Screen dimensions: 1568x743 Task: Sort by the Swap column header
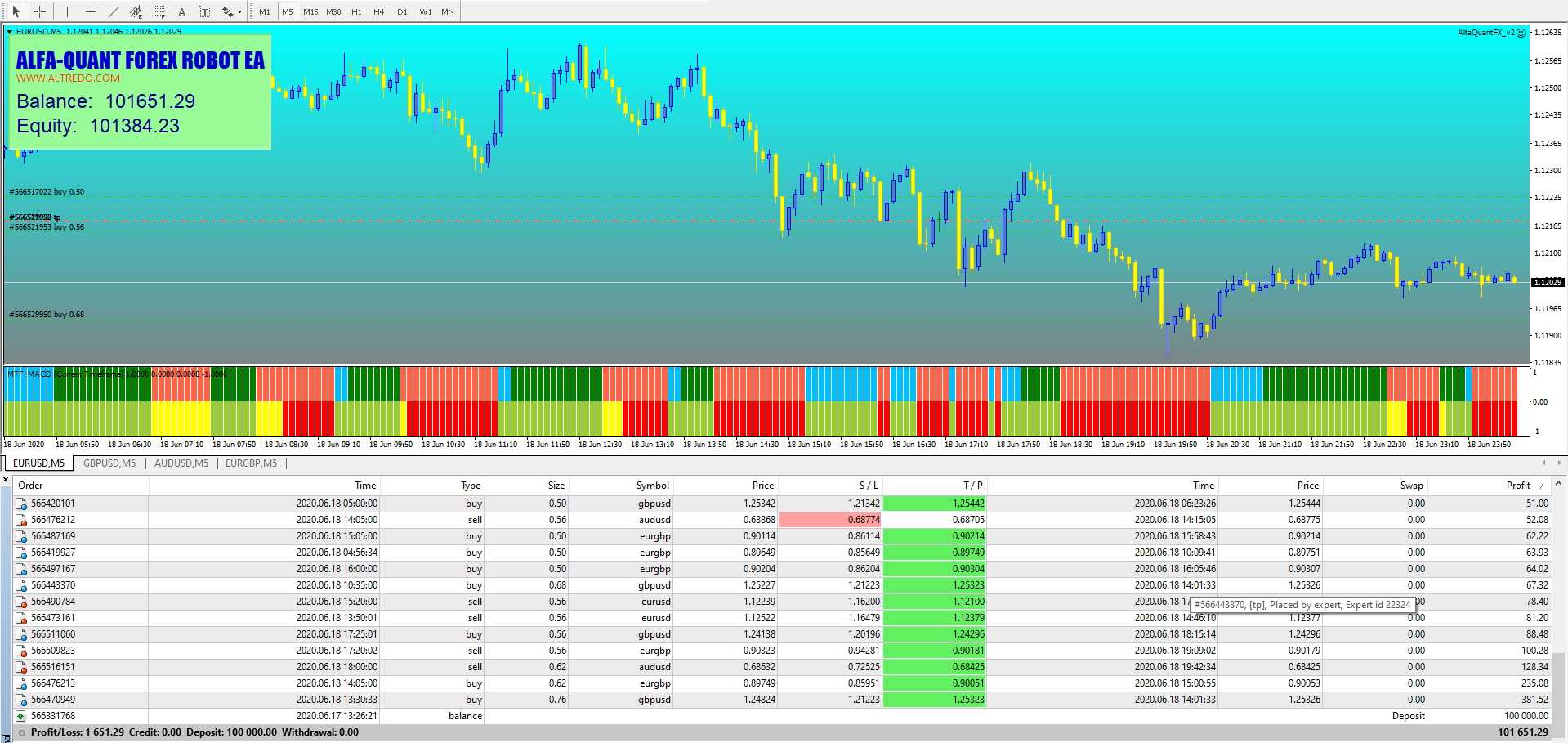point(1375,486)
